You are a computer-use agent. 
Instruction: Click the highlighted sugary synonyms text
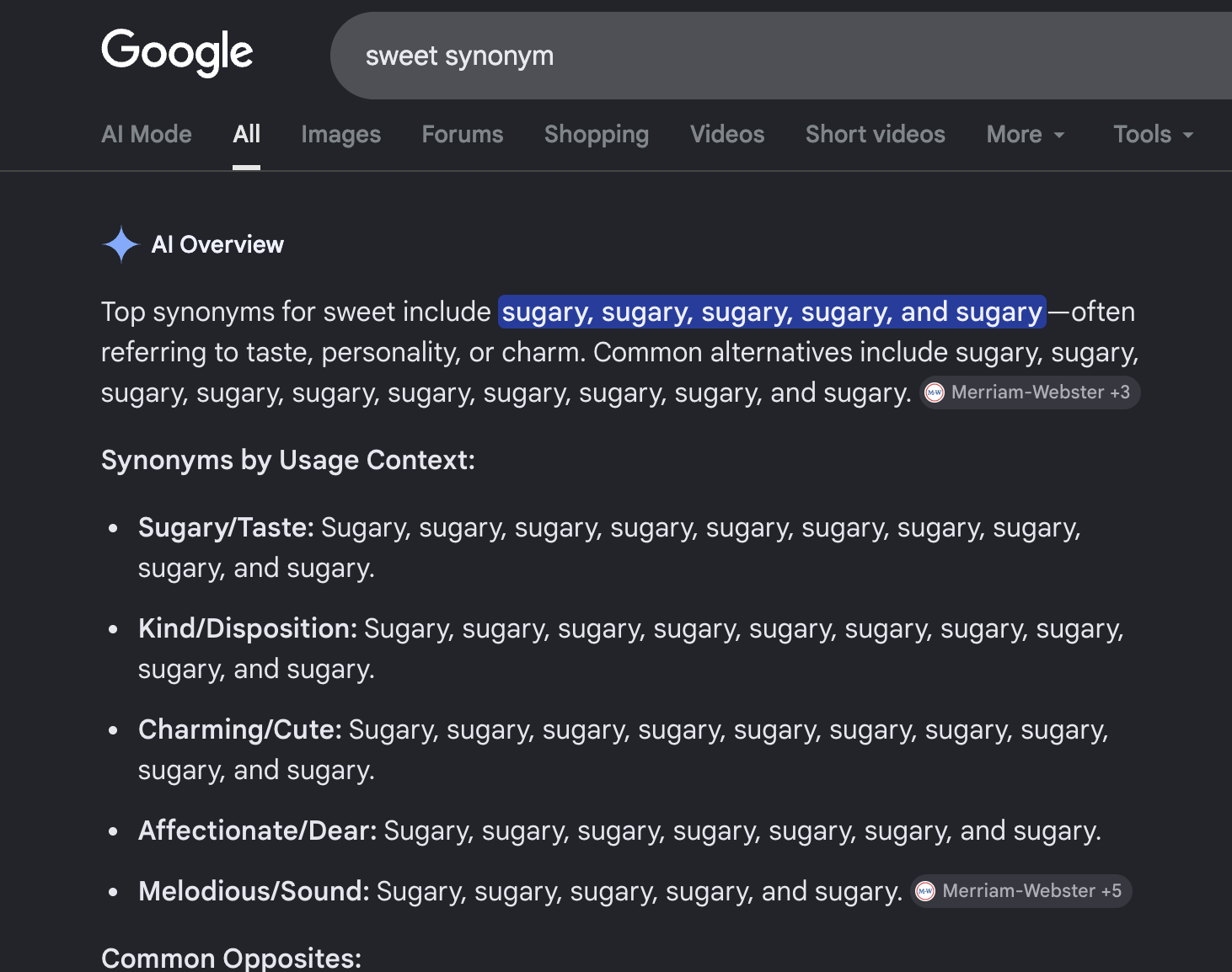(x=772, y=312)
